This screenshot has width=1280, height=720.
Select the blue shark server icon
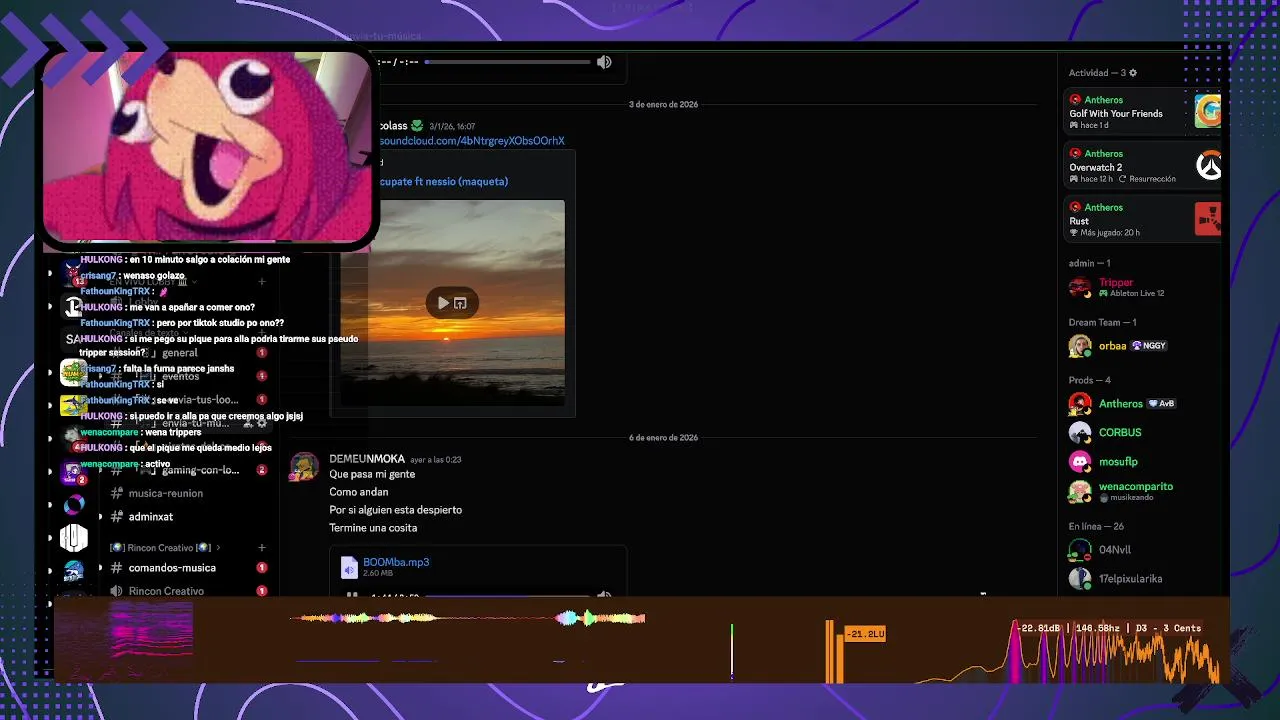74,572
